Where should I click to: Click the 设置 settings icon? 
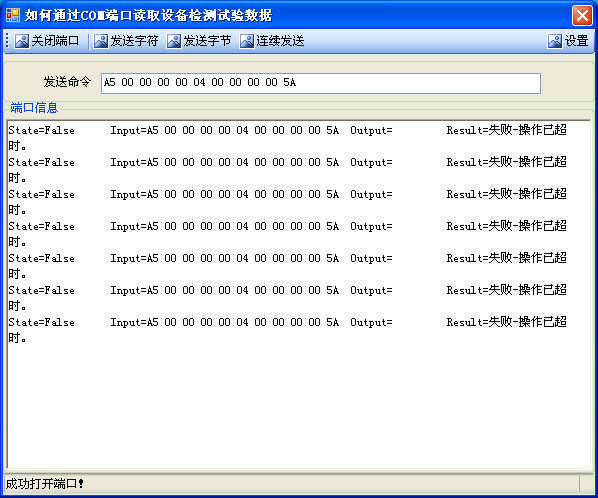point(555,41)
